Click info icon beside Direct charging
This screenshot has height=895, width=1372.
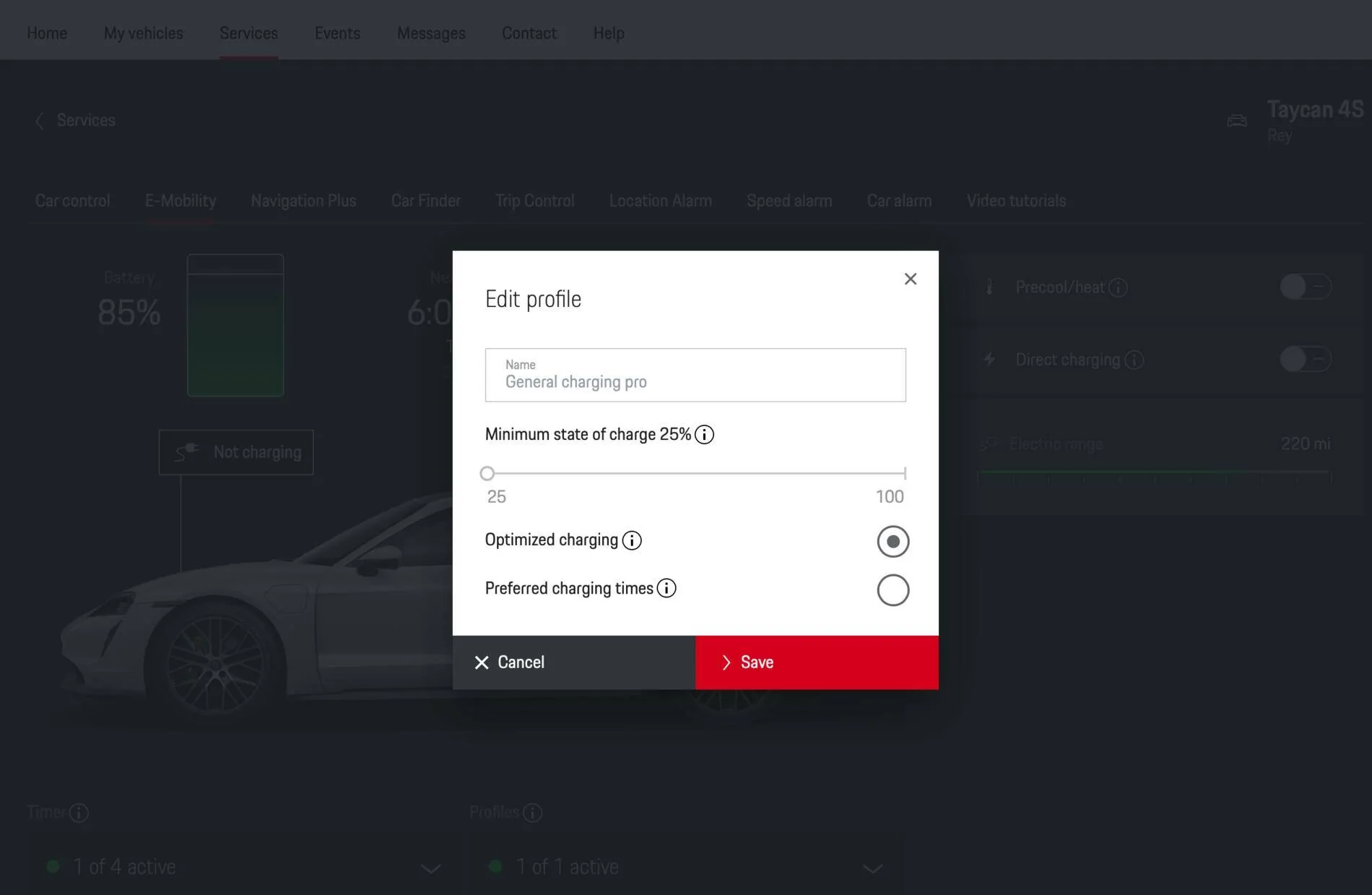(x=1134, y=360)
